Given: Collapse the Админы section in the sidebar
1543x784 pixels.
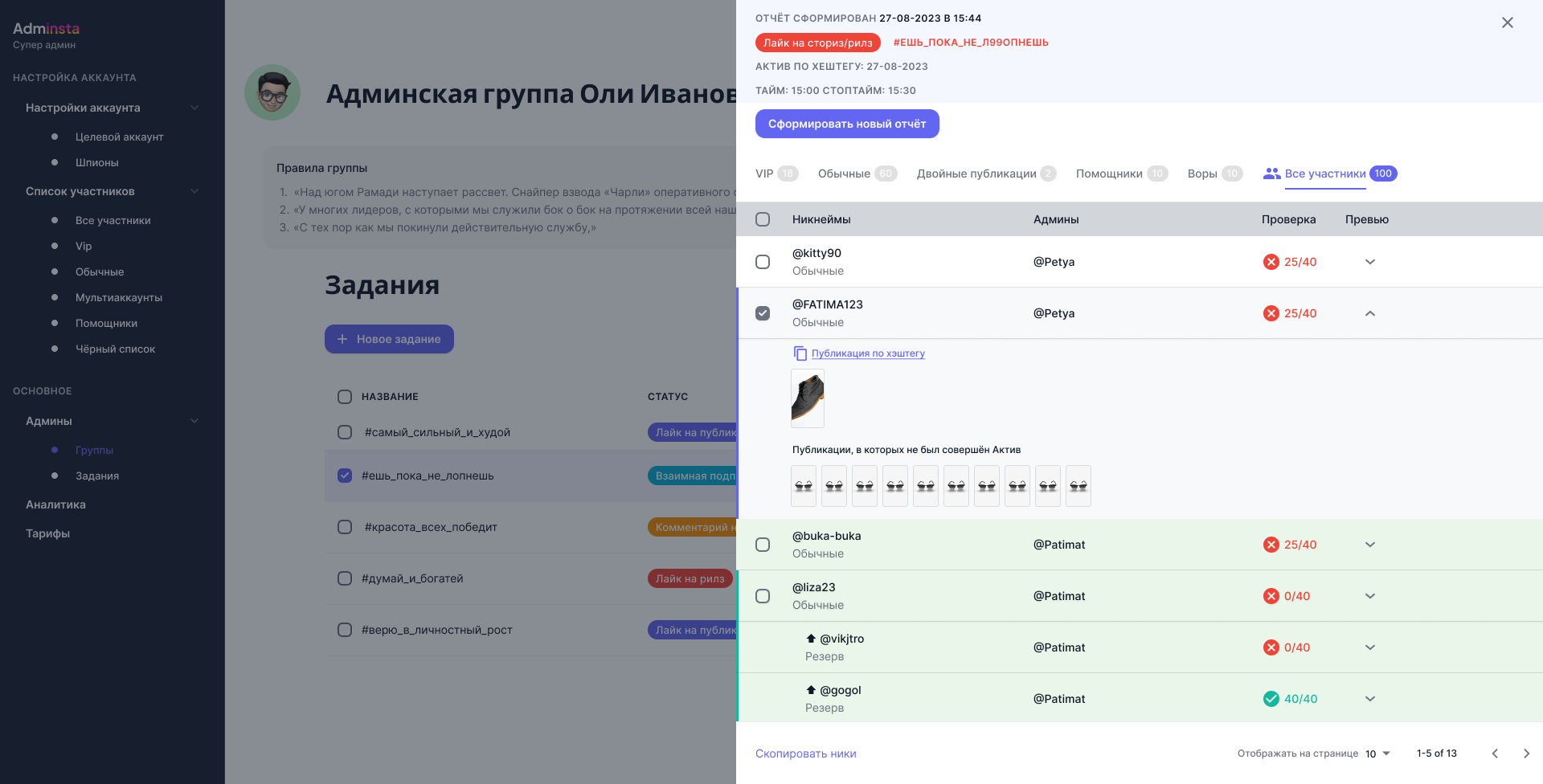Looking at the screenshot, I should (x=194, y=420).
